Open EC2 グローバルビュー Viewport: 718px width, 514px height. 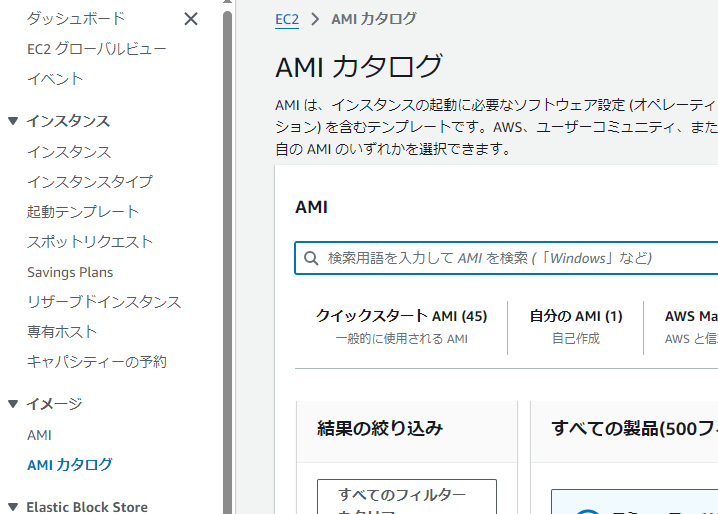point(97,49)
